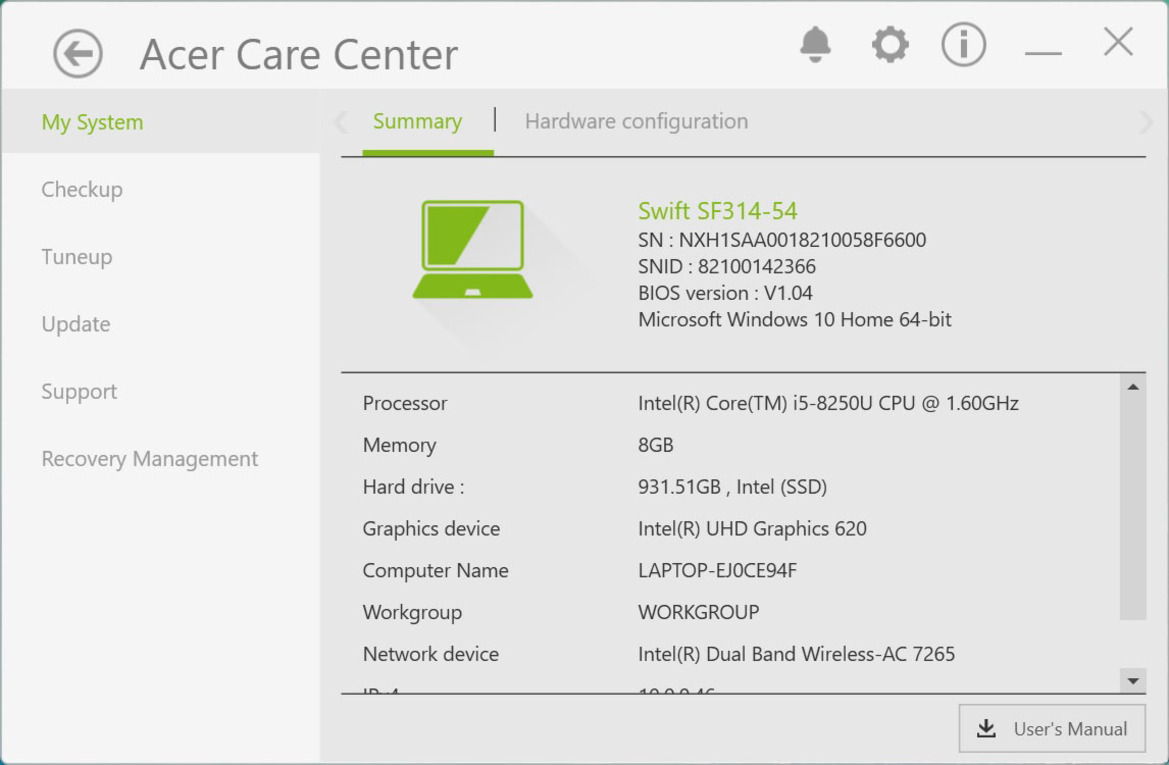Open notifications bell icon
The height and width of the screenshot is (765, 1169).
click(x=815, y=45)
